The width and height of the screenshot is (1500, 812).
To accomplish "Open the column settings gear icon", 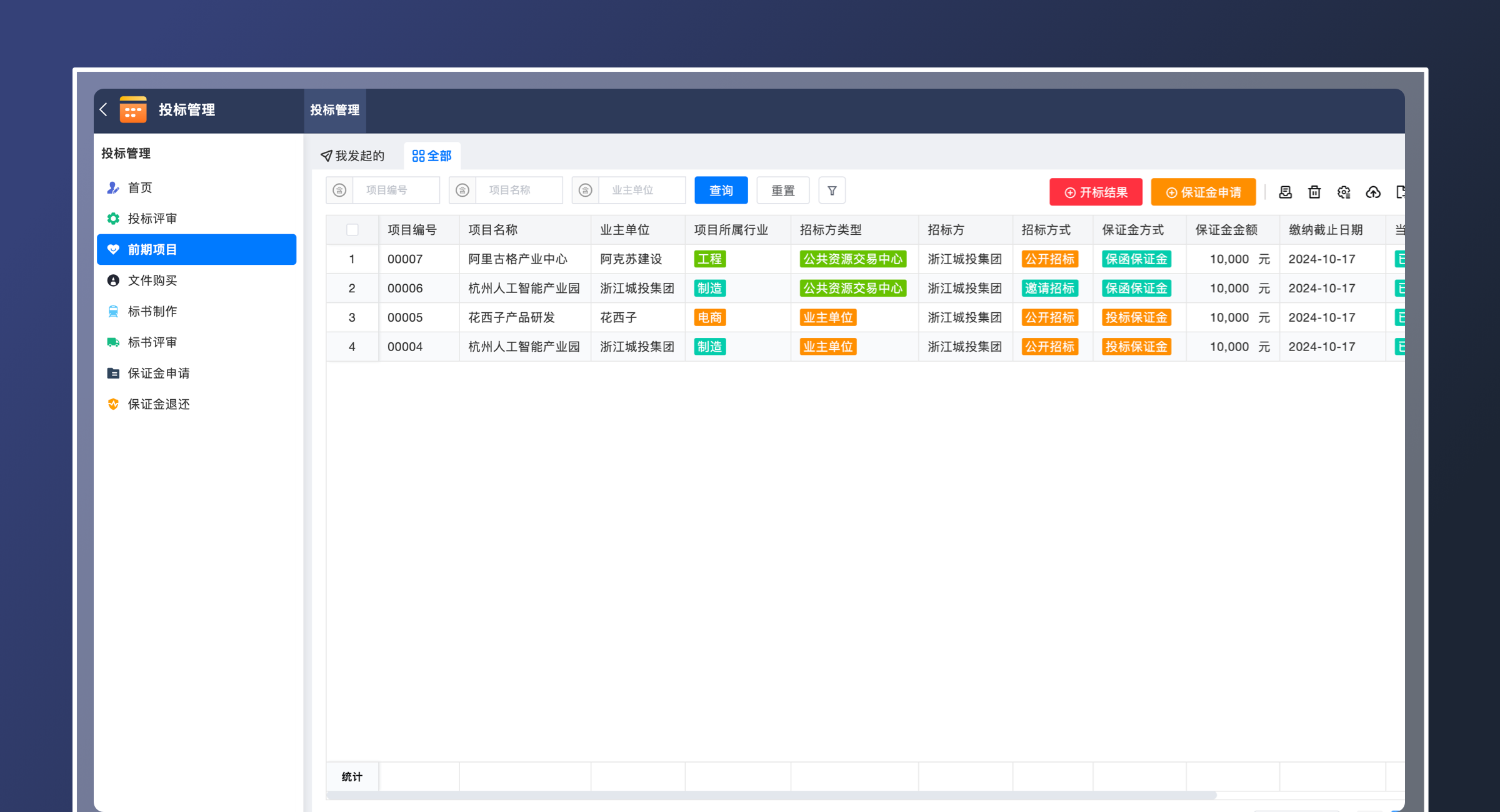I will point(1344,192).
